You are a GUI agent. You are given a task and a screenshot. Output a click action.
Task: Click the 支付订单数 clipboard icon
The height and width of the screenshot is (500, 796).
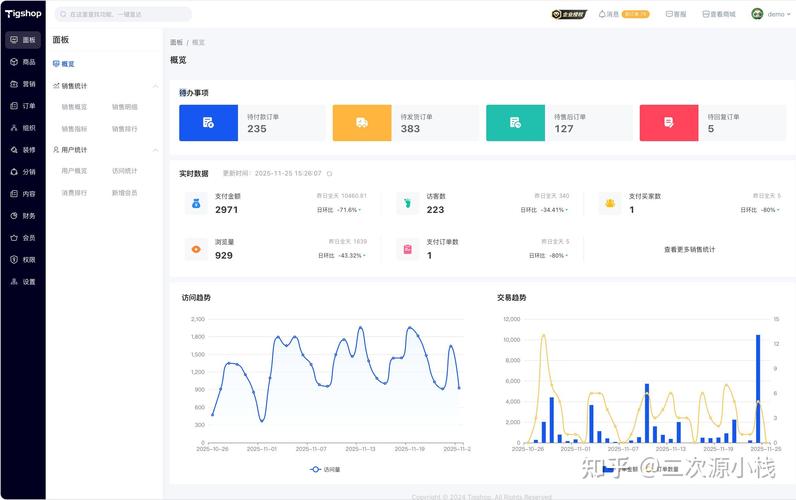pyautogui.click(x=407, y=249)
